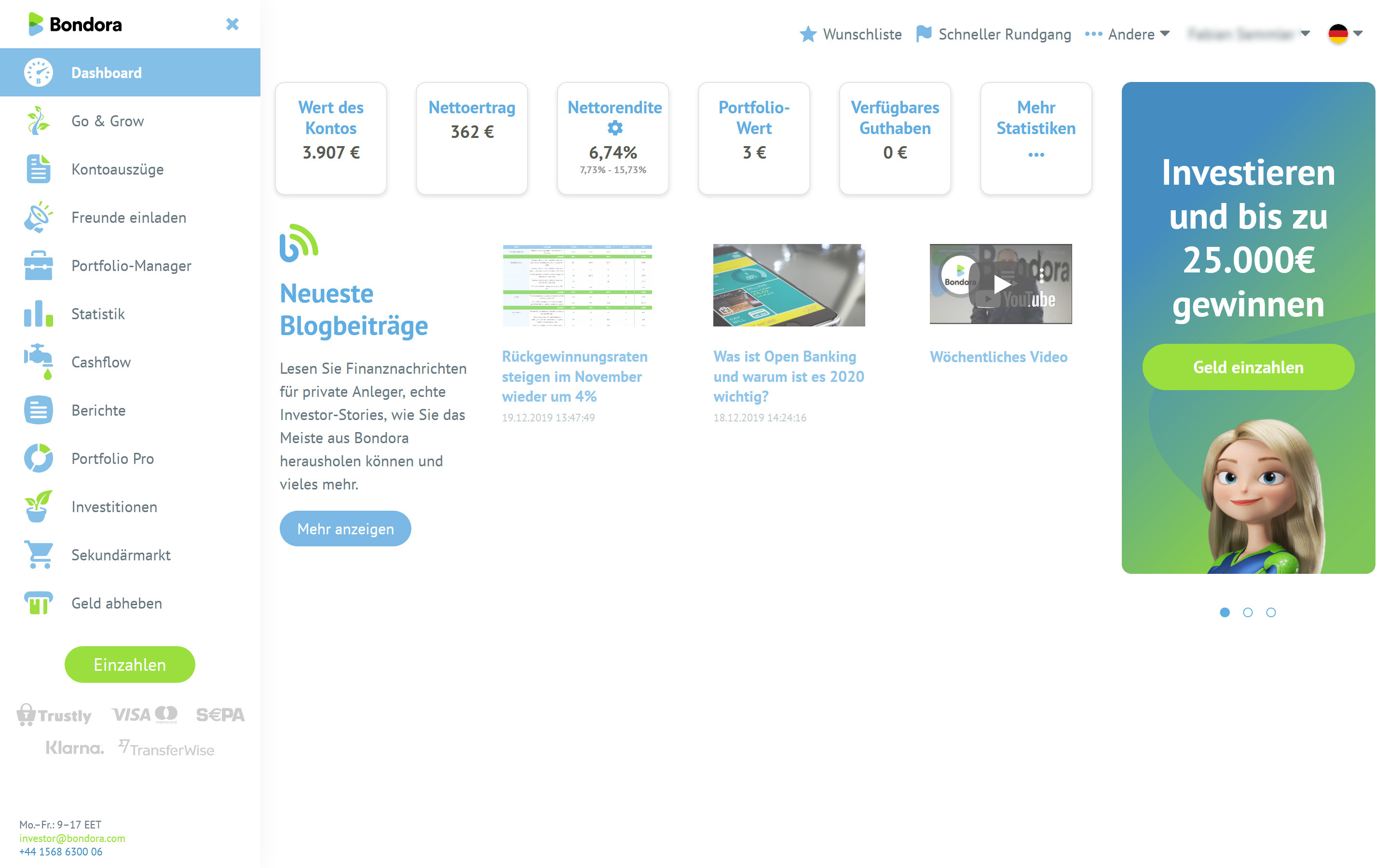Click the three dots in Mehr Statistiken
The height and width of the screenshot is (868, 1389).
coord(1036,154)
